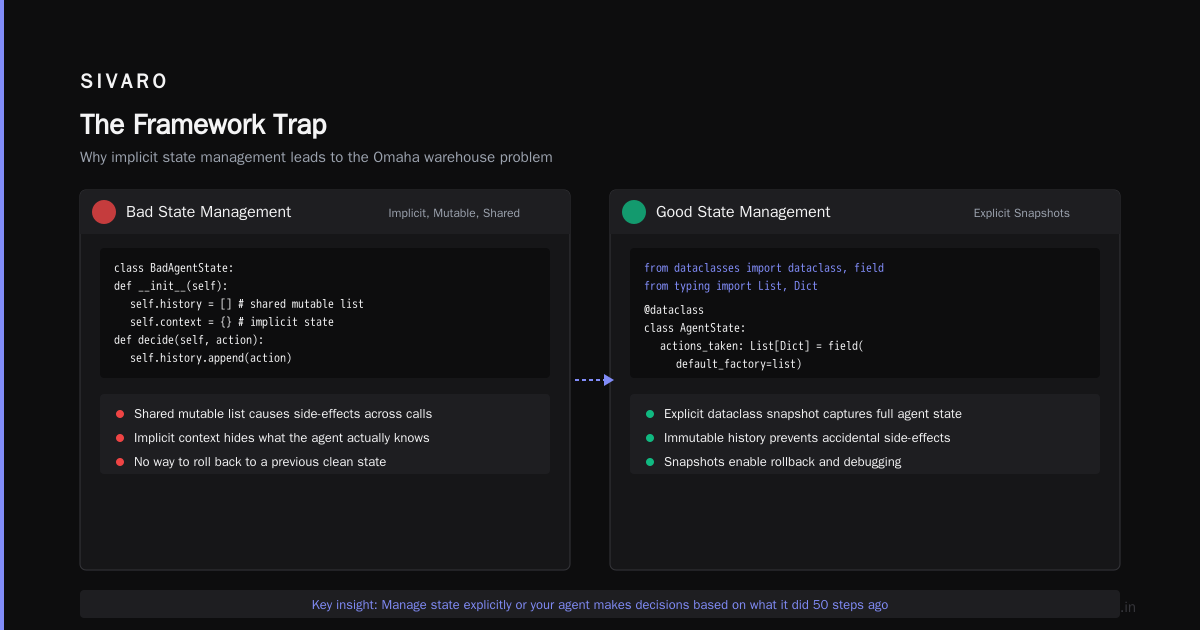The width and height of the screenshot is (1200, 630).
Task: Click the 'Implicit, Mutable, Shared' label
Action: pyautogui.click(x=454, y=213)
